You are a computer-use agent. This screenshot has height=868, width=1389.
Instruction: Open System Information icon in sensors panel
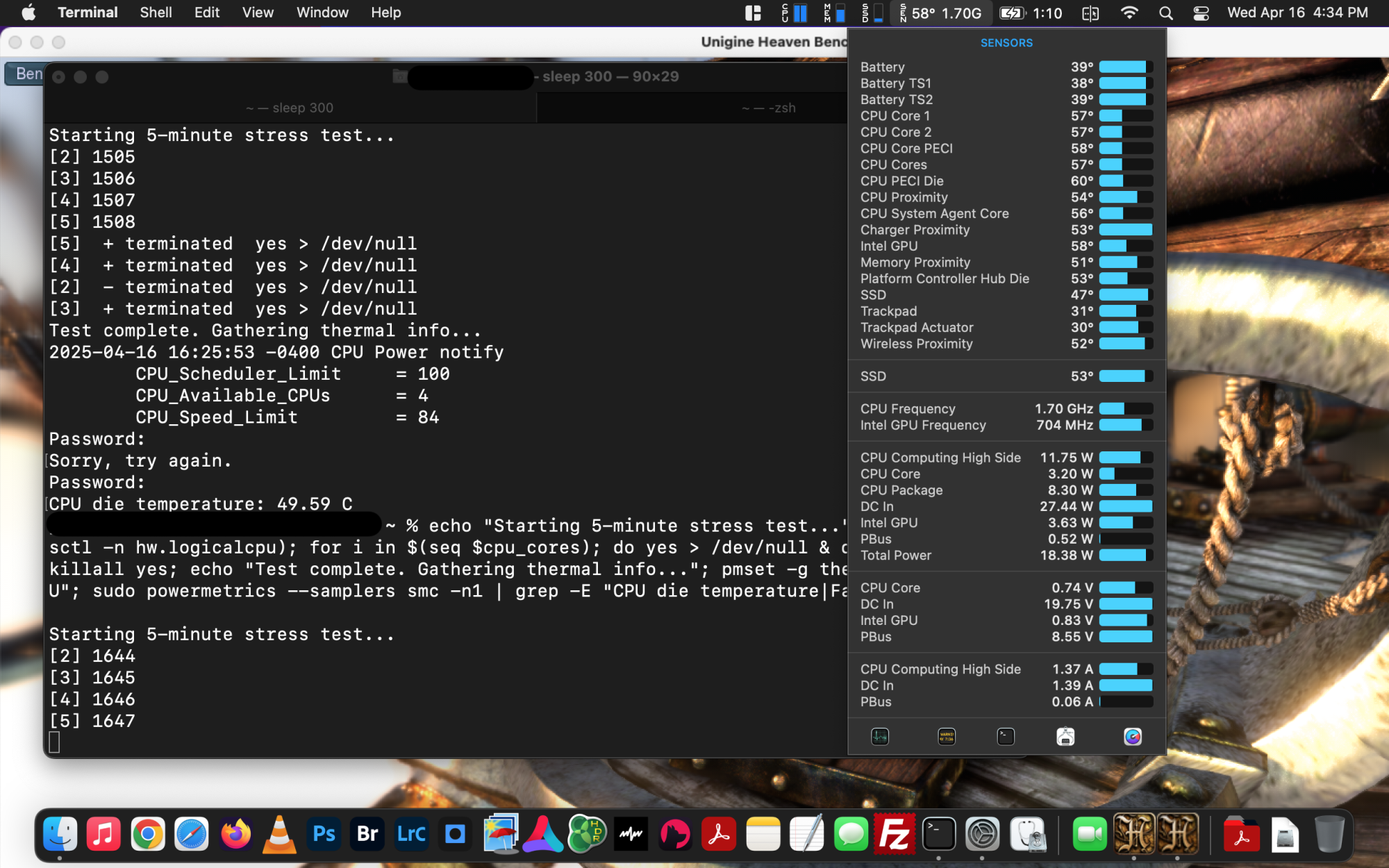pos(1065,737)
